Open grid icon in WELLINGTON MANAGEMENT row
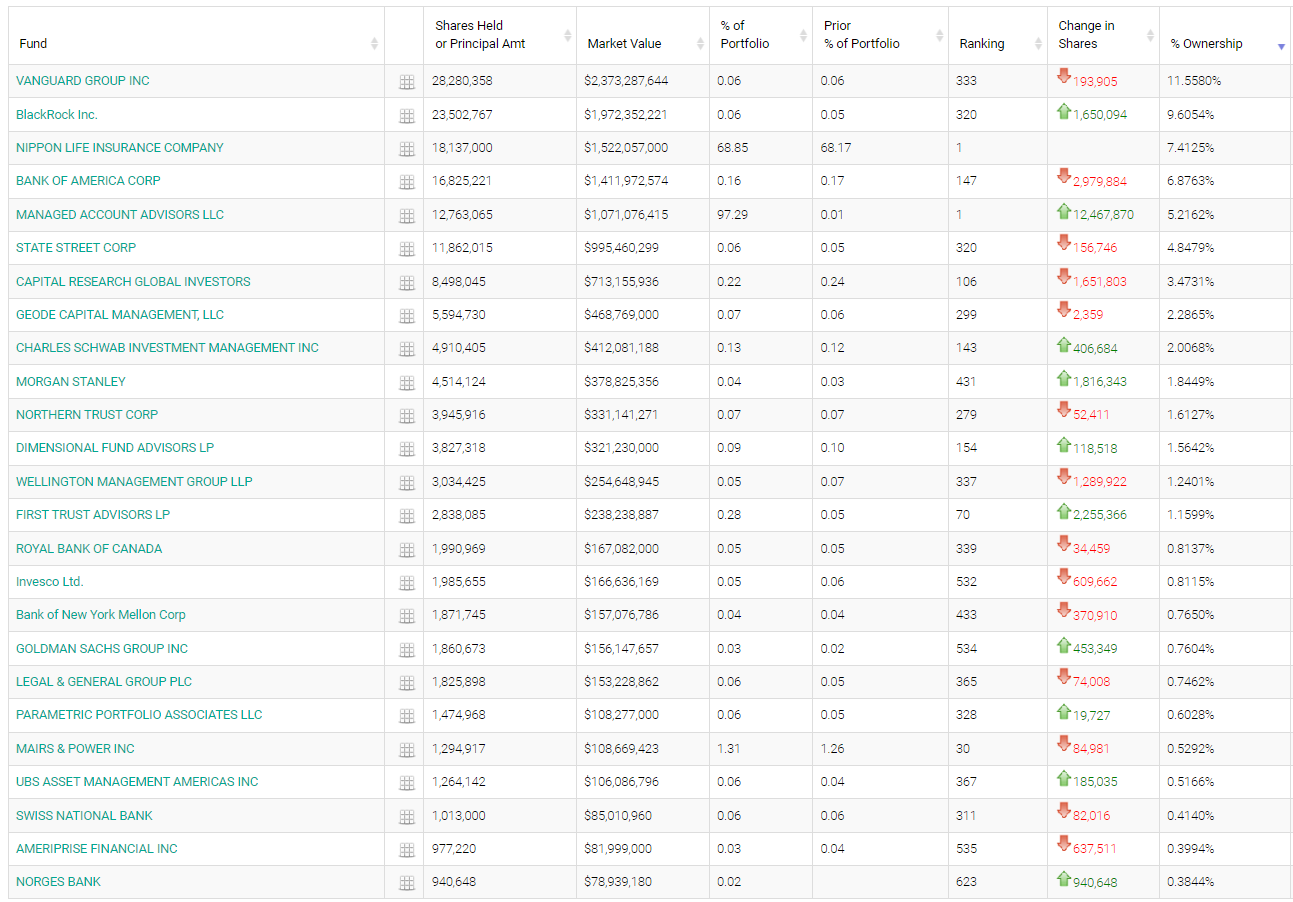 pos(406,484)
